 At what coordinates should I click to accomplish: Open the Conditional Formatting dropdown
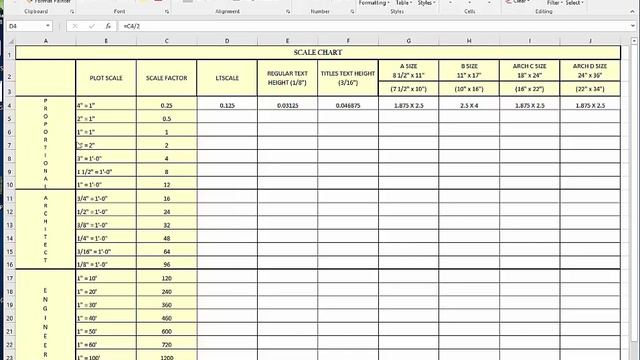[x=374, y=3]
